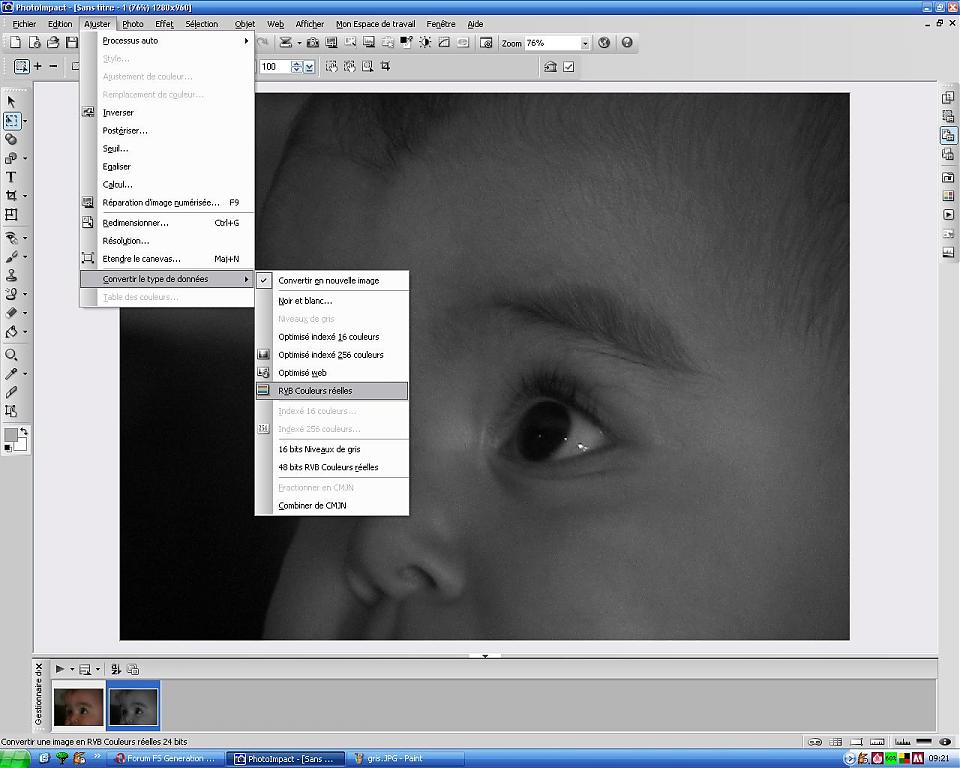Switch to Forum FS Generation taskbar button
The image size is (960, 768).
(165, 759)
